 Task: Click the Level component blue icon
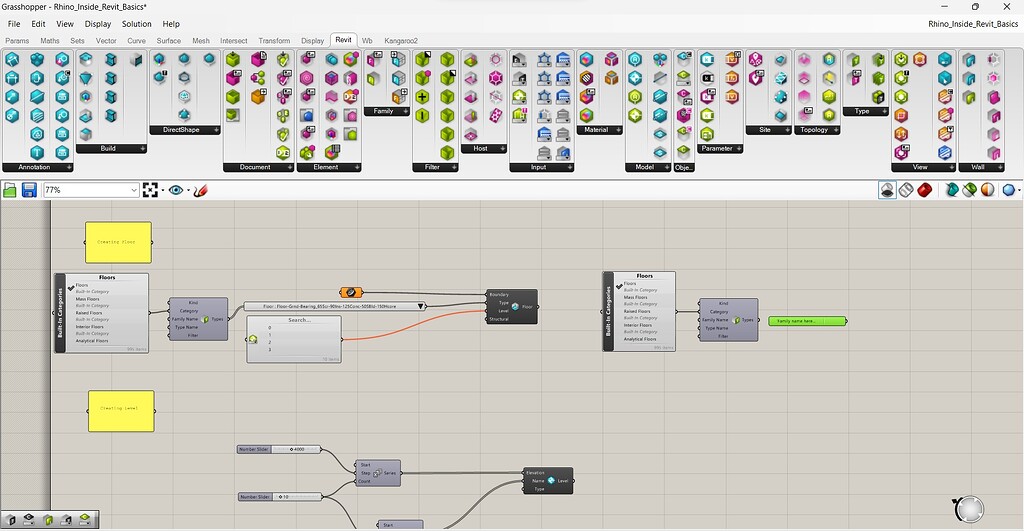coord(551,481)
